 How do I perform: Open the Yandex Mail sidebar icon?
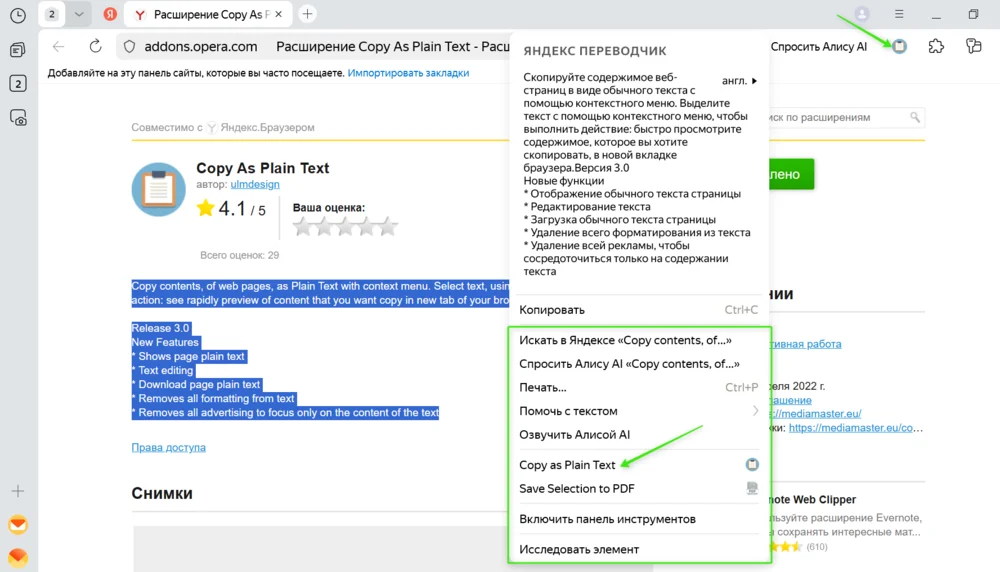tap(18, 524)
